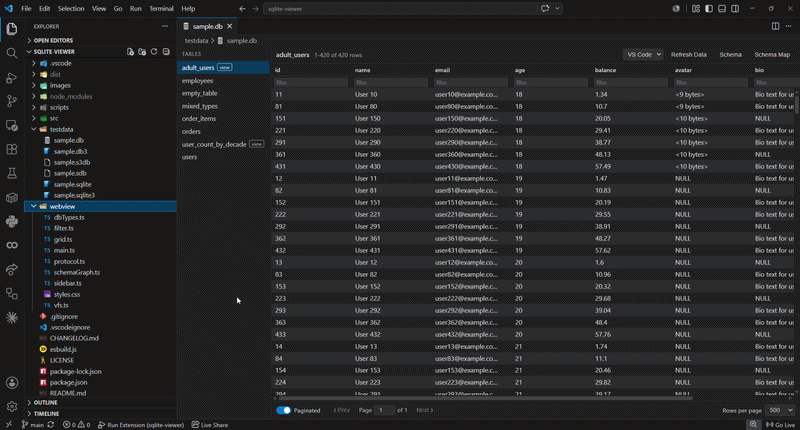The height and width of the screenshot is (430, 800).
Task: Go forward in navigation history
Action: click(255, 9)
